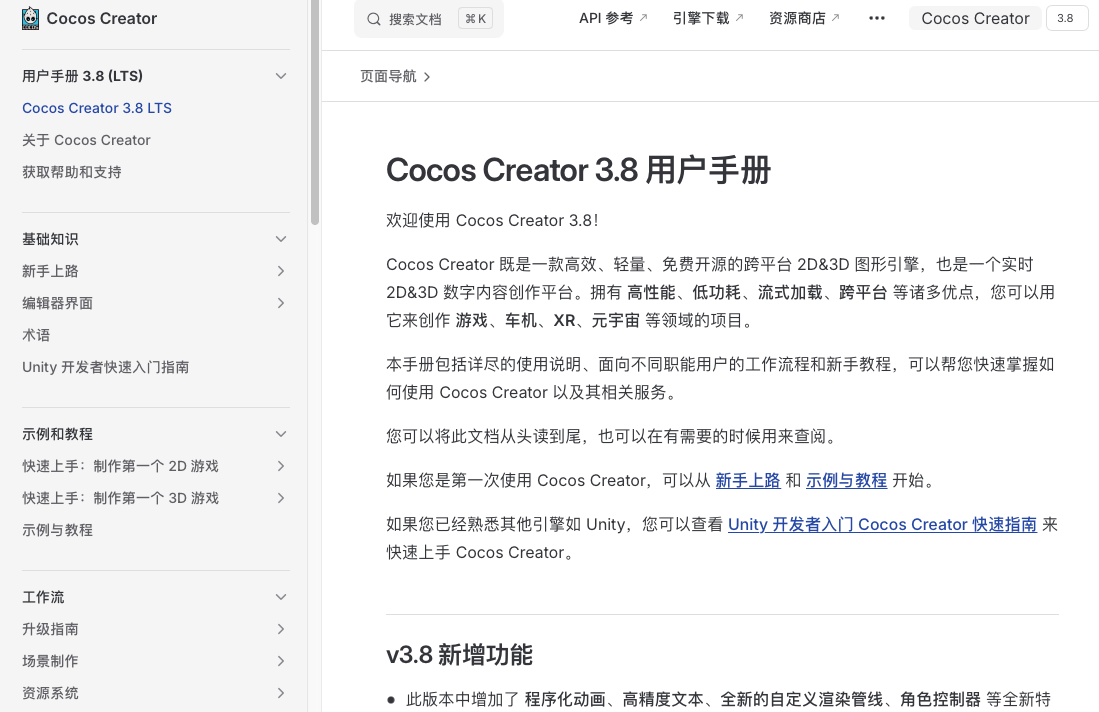The width and height of the screenshot is (1099, 712).
Task: Open the 术语 sidebar page
Action: [x=36, y=335]
